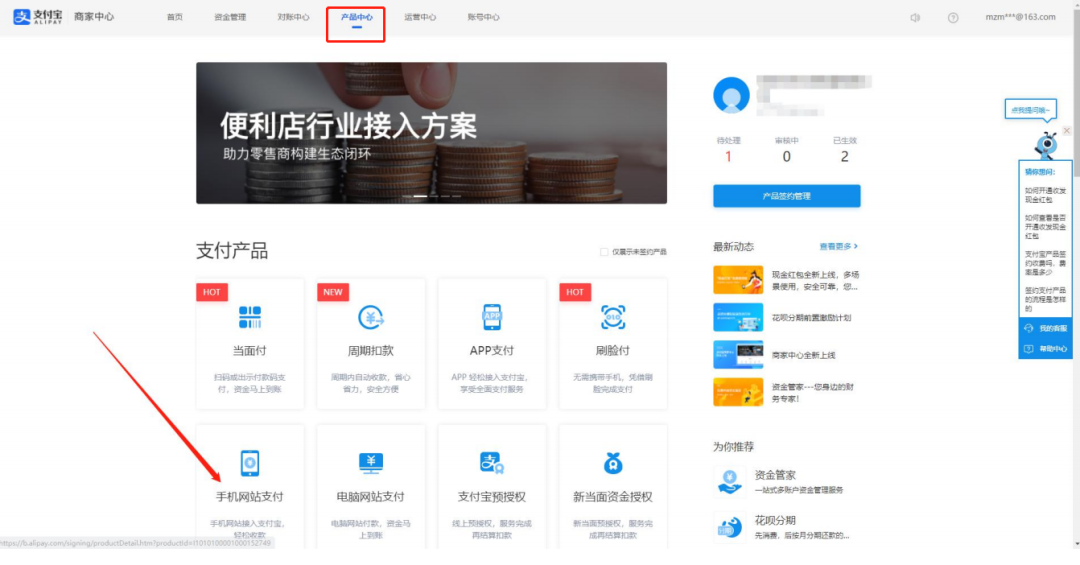Click the 现金红包全新上线 news text

point(816,280)
